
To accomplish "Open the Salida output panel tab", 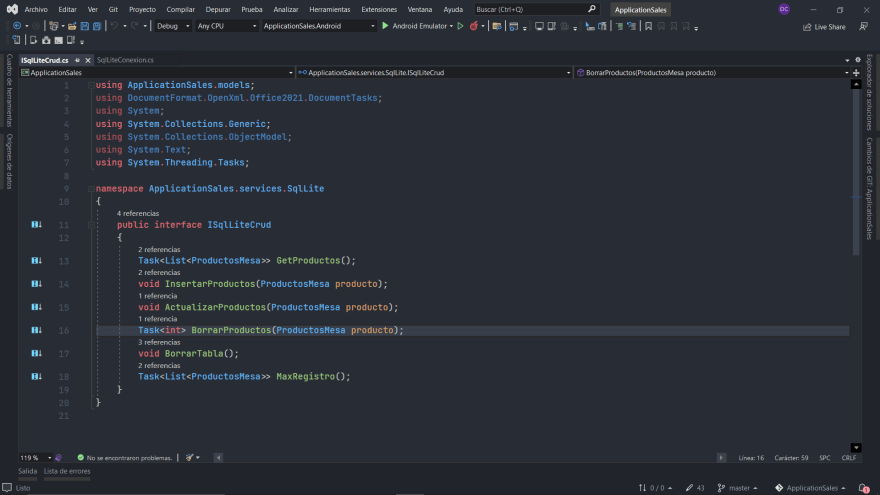I will tap(28, 471).
